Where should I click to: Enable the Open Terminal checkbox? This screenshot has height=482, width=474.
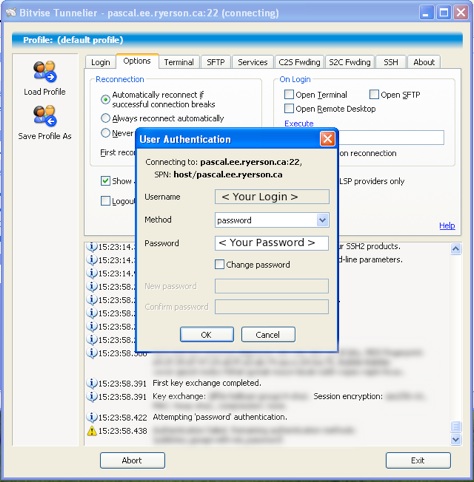point(289,94)
